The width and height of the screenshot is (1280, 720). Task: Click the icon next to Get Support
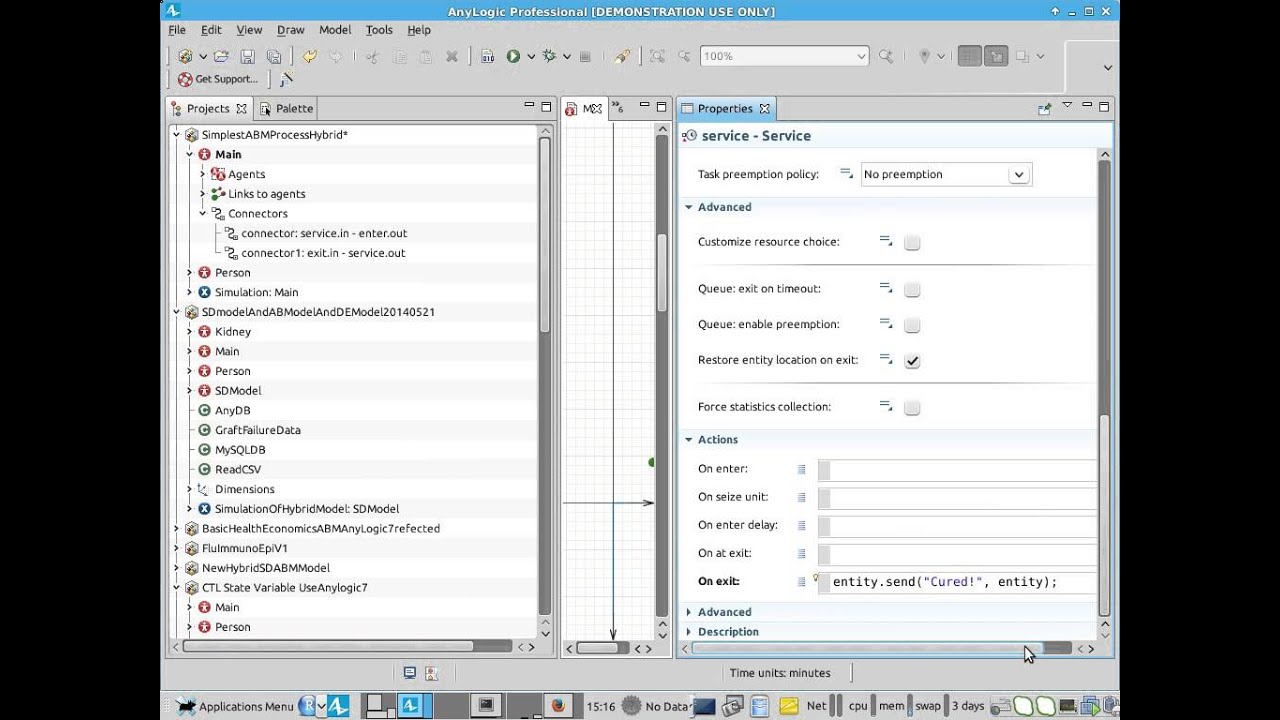pyautogui.click(x=286, y=79)
